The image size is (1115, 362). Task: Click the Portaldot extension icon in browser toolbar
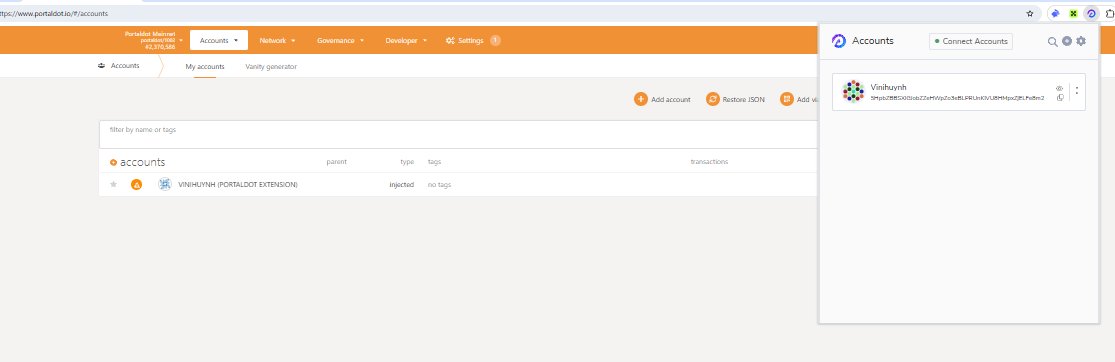click(x=1092, y=13)
